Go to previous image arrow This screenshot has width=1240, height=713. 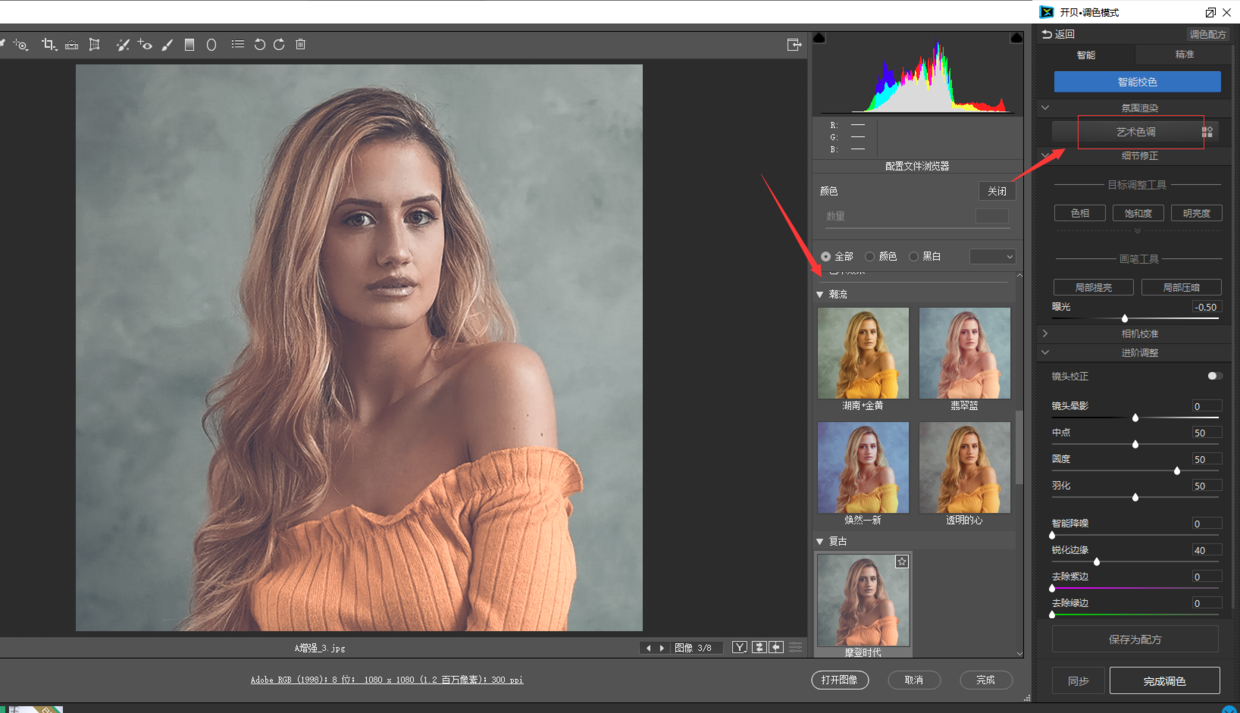click(x=648, y=648)
